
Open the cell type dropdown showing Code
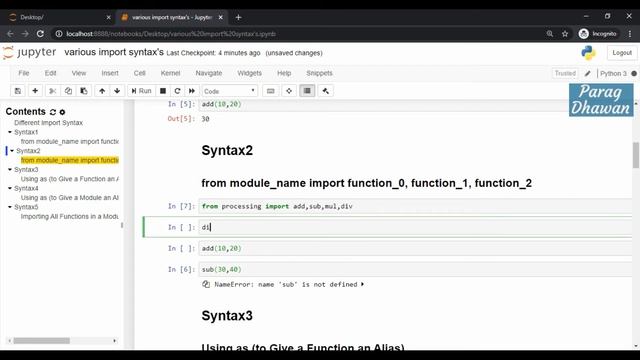click(230, 91)
